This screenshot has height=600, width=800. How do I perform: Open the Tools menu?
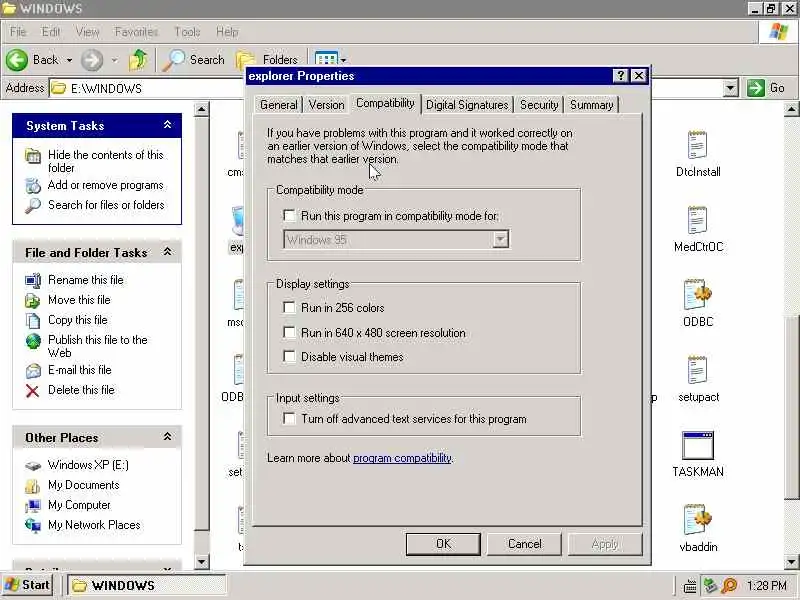pyautogui.click(x=187, y=32)
